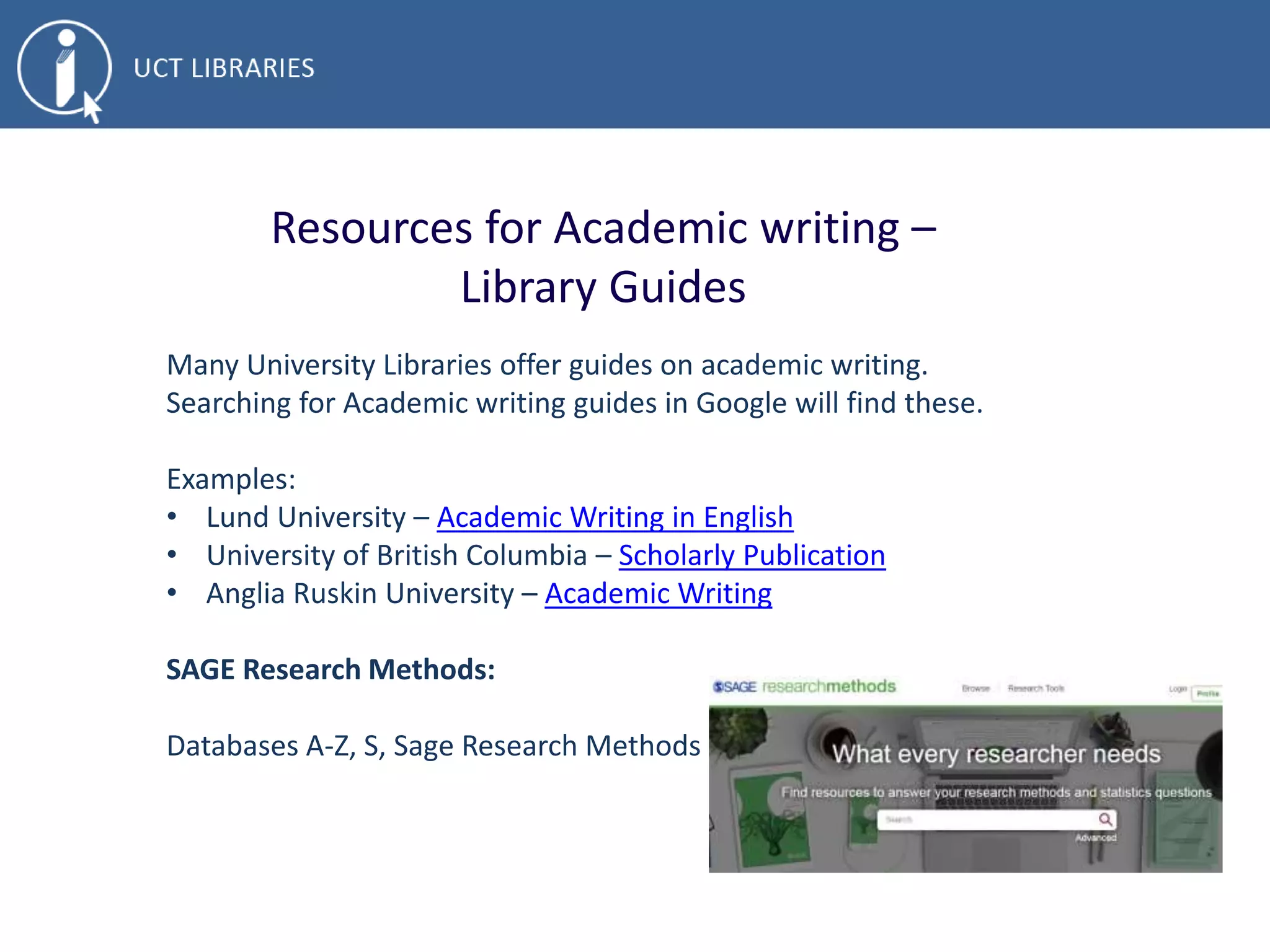Click the magnifier search icon in SAGE screenshot
Screen dimensions: 1270x952
1105,819
